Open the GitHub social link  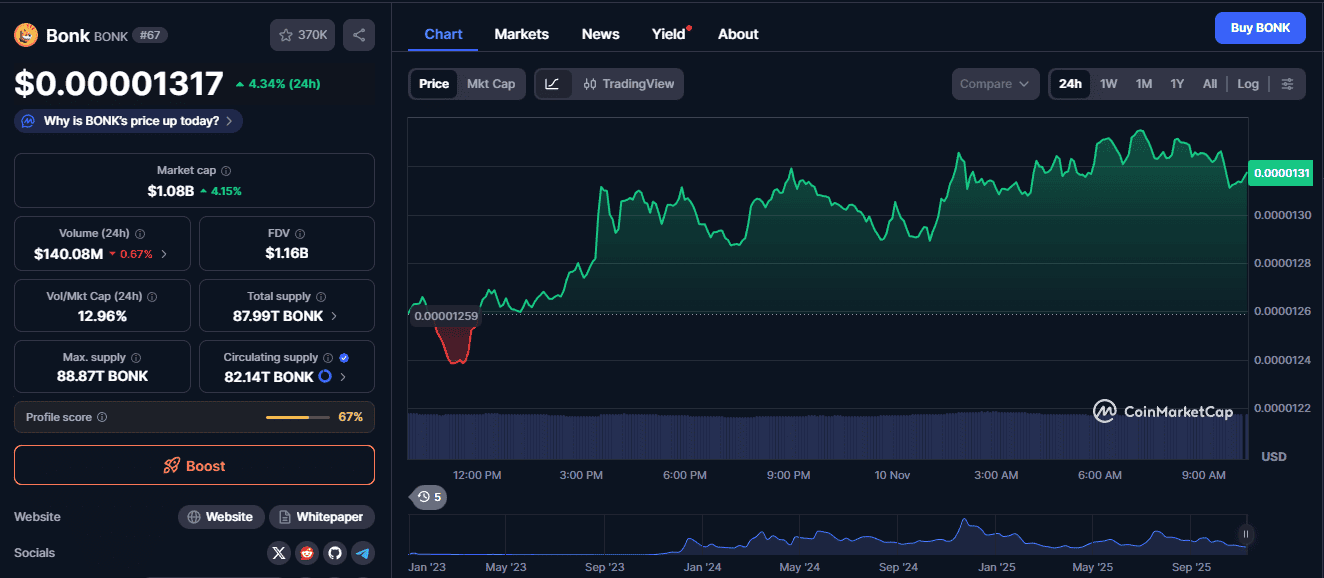pyautogui.click(x=335, y=553)
